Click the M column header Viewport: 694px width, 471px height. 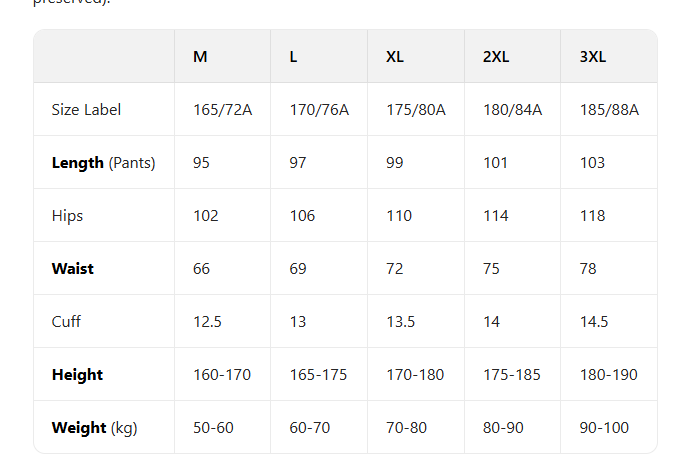(x=200, y=57)
